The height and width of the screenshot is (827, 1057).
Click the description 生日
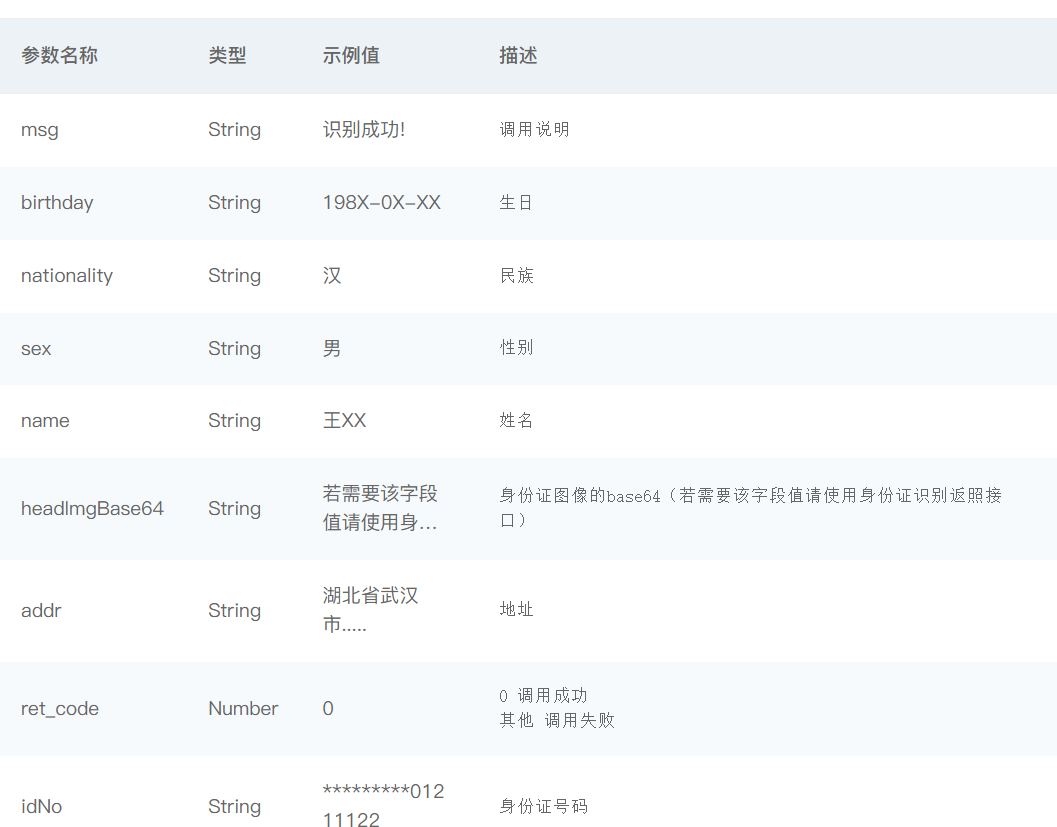tap(516, 202)
